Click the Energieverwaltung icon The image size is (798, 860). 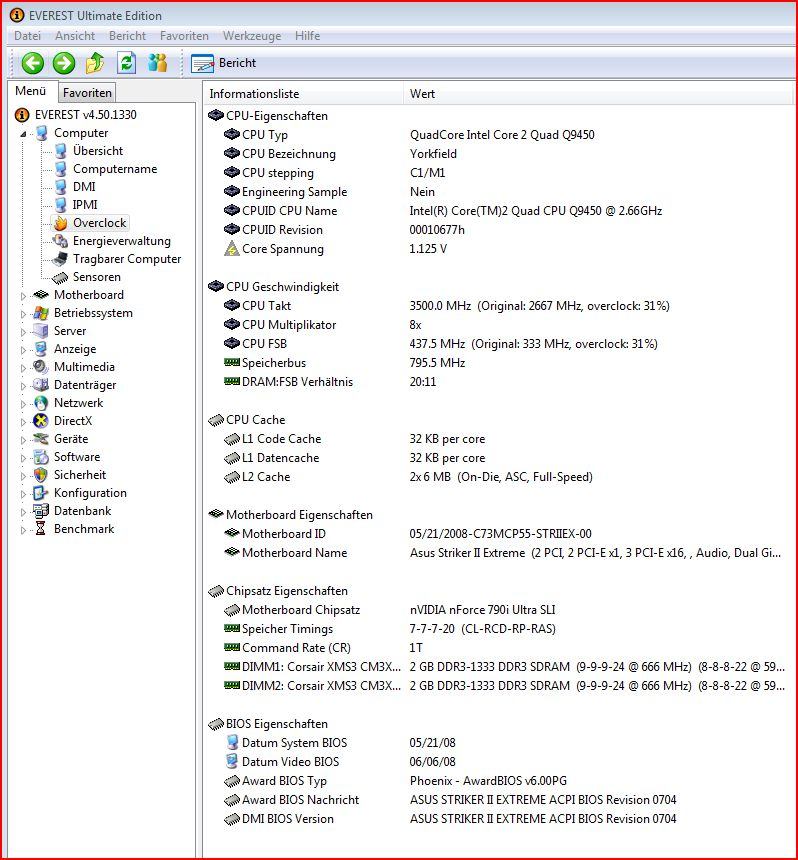[x=60, y=241]
